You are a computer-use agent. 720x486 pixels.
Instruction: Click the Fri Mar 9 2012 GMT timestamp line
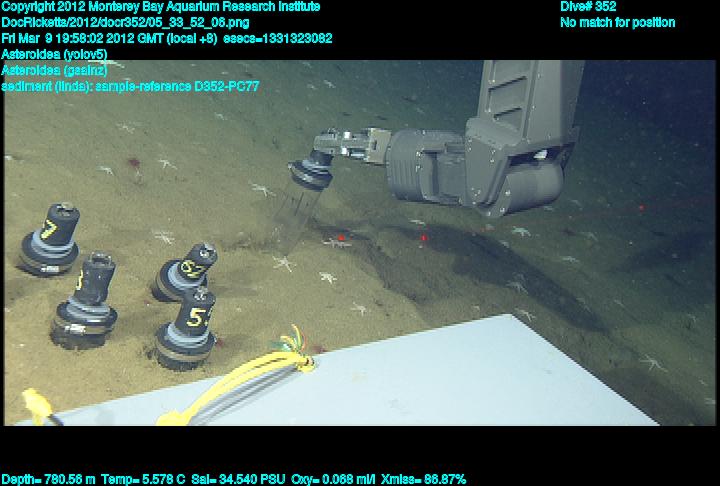point(167,38)
